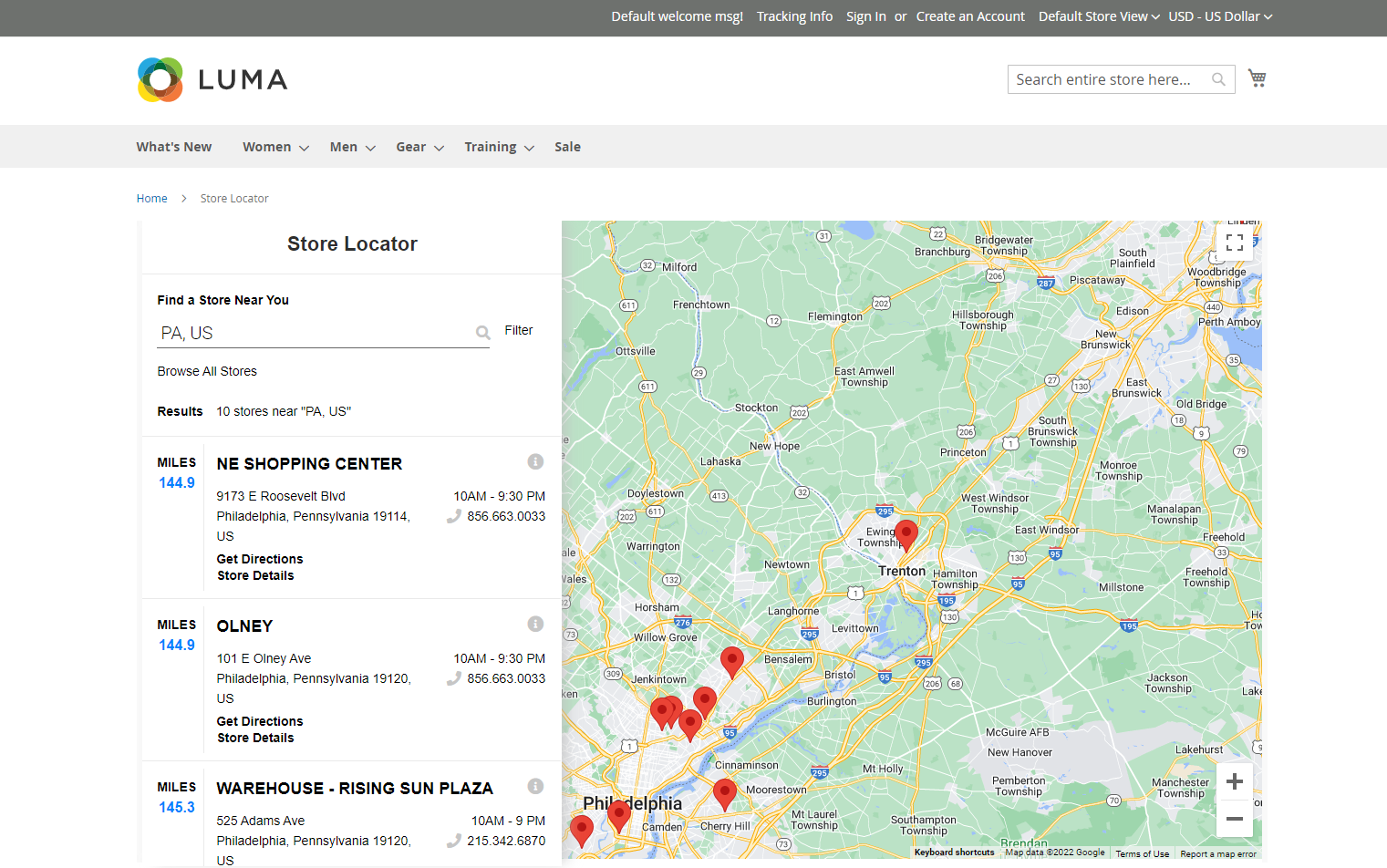Click the phone icon for Olney store
Screen dimensions: 1387x868
click(453, 678)
